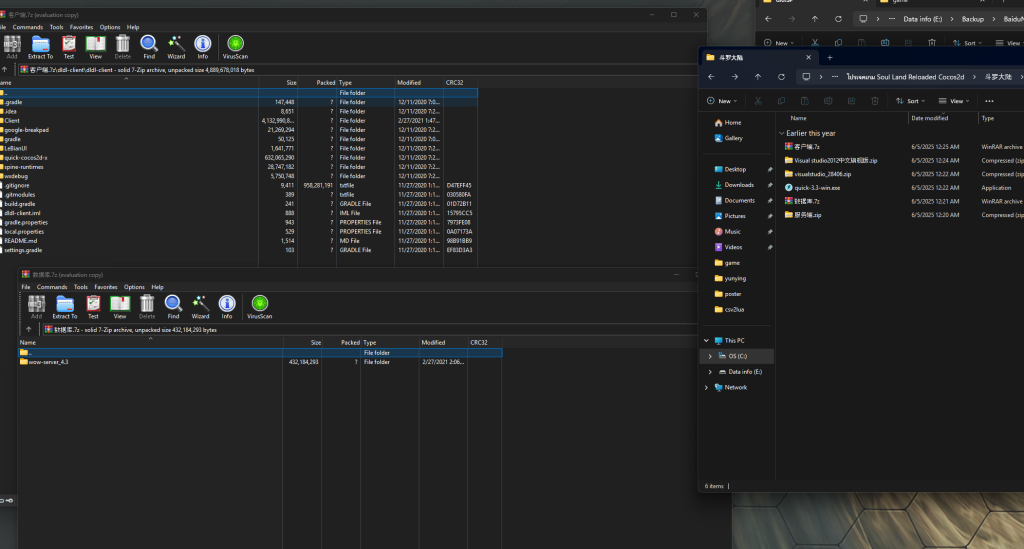This screenshot has height=549, width=1024.
Task: Add a new tab in File Explorer
Action: point(829,57)
